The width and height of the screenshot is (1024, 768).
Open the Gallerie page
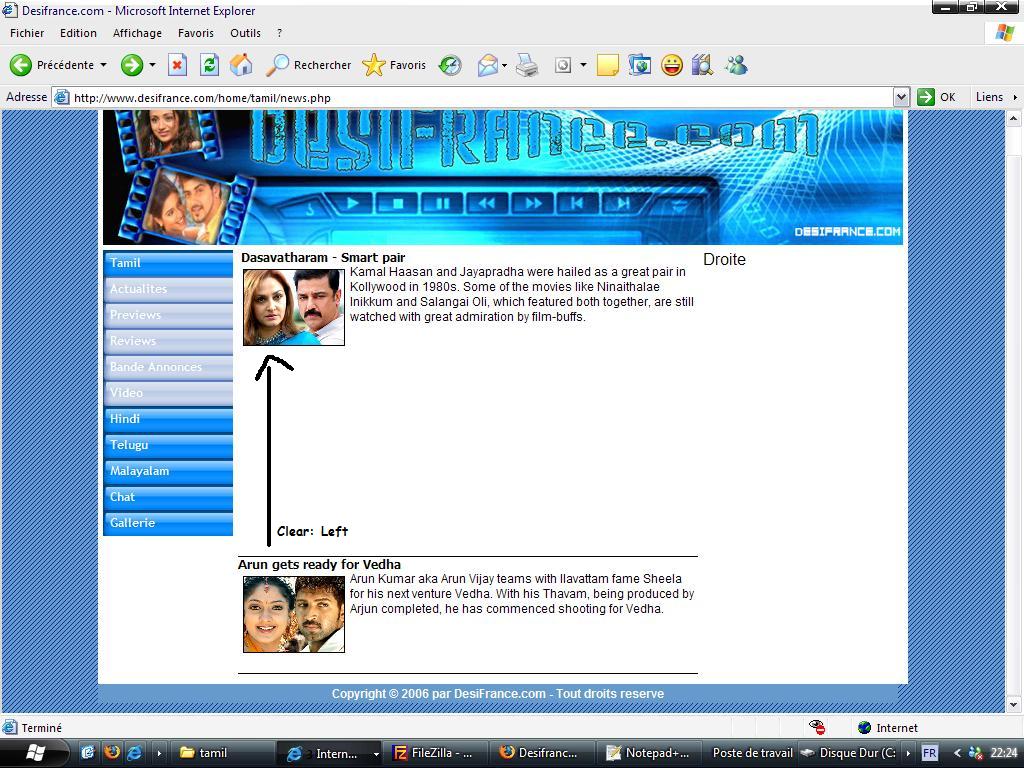click(168, 523)
